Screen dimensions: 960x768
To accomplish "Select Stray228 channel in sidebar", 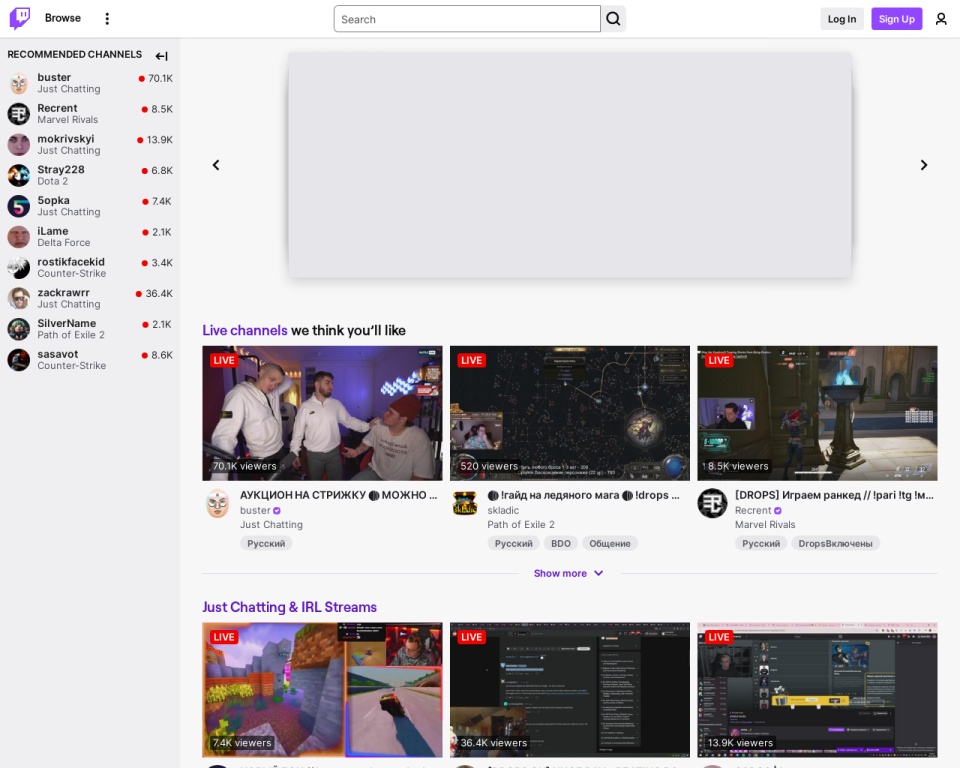I will click(x=61, y=170).
